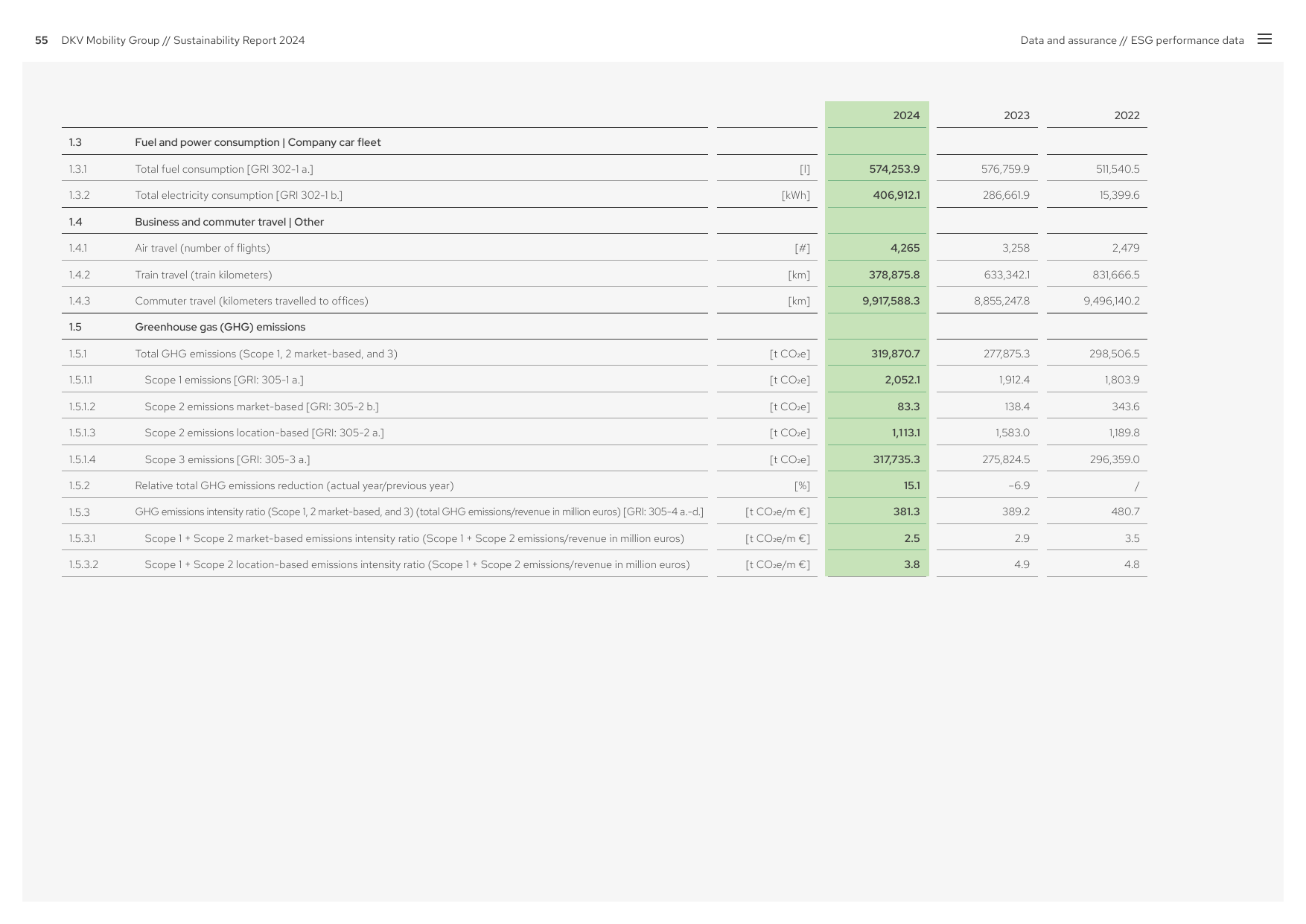Click the page header title 'DKV Mobility Group // Sustainability Report 2024'
Viewport: 1306px width, 924px height.
coord(183,40)
